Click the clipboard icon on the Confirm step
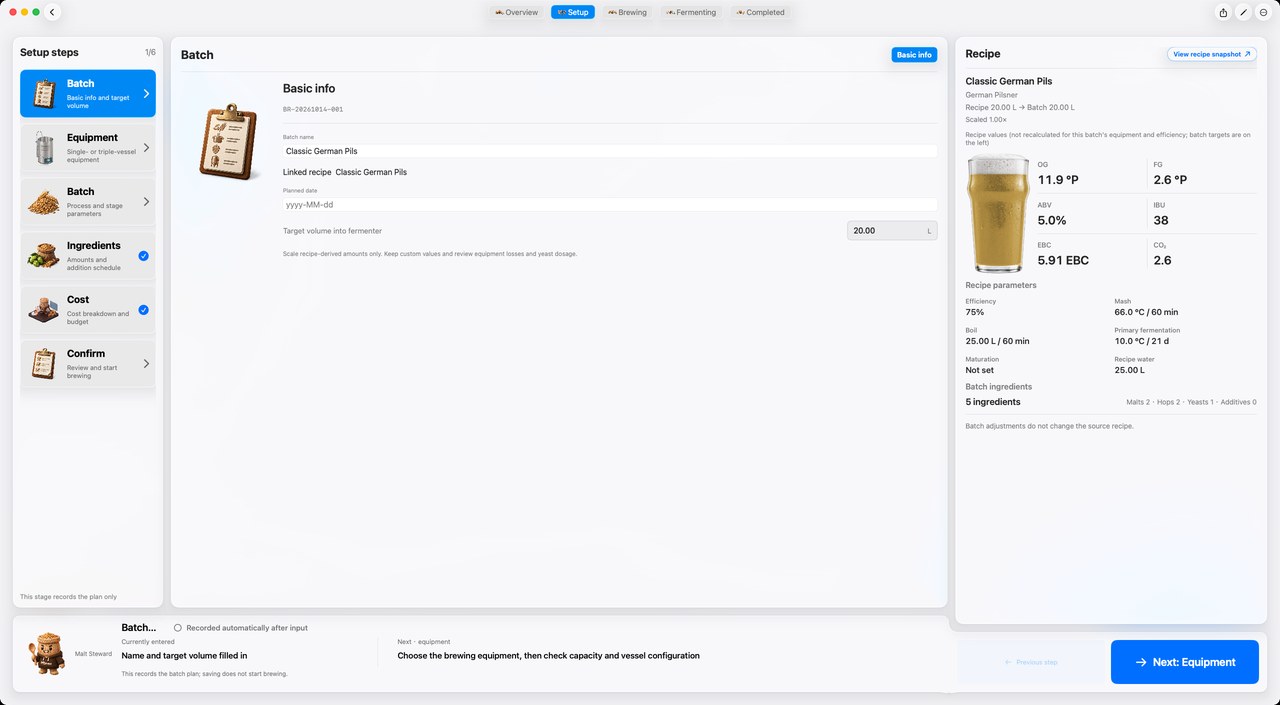 pos(44,364)
